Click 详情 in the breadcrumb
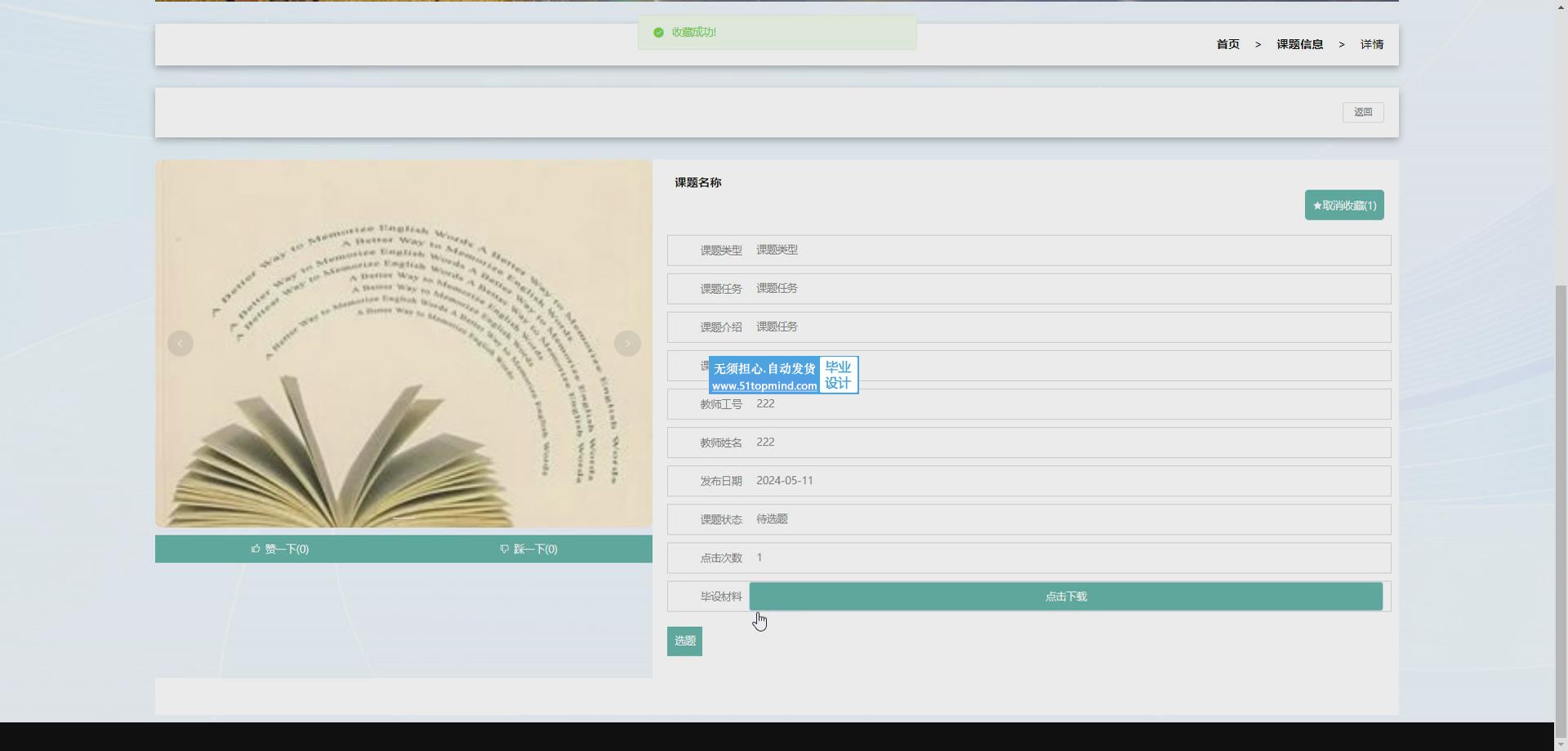The image size is (1568, 751). (x=1371, y=44)
